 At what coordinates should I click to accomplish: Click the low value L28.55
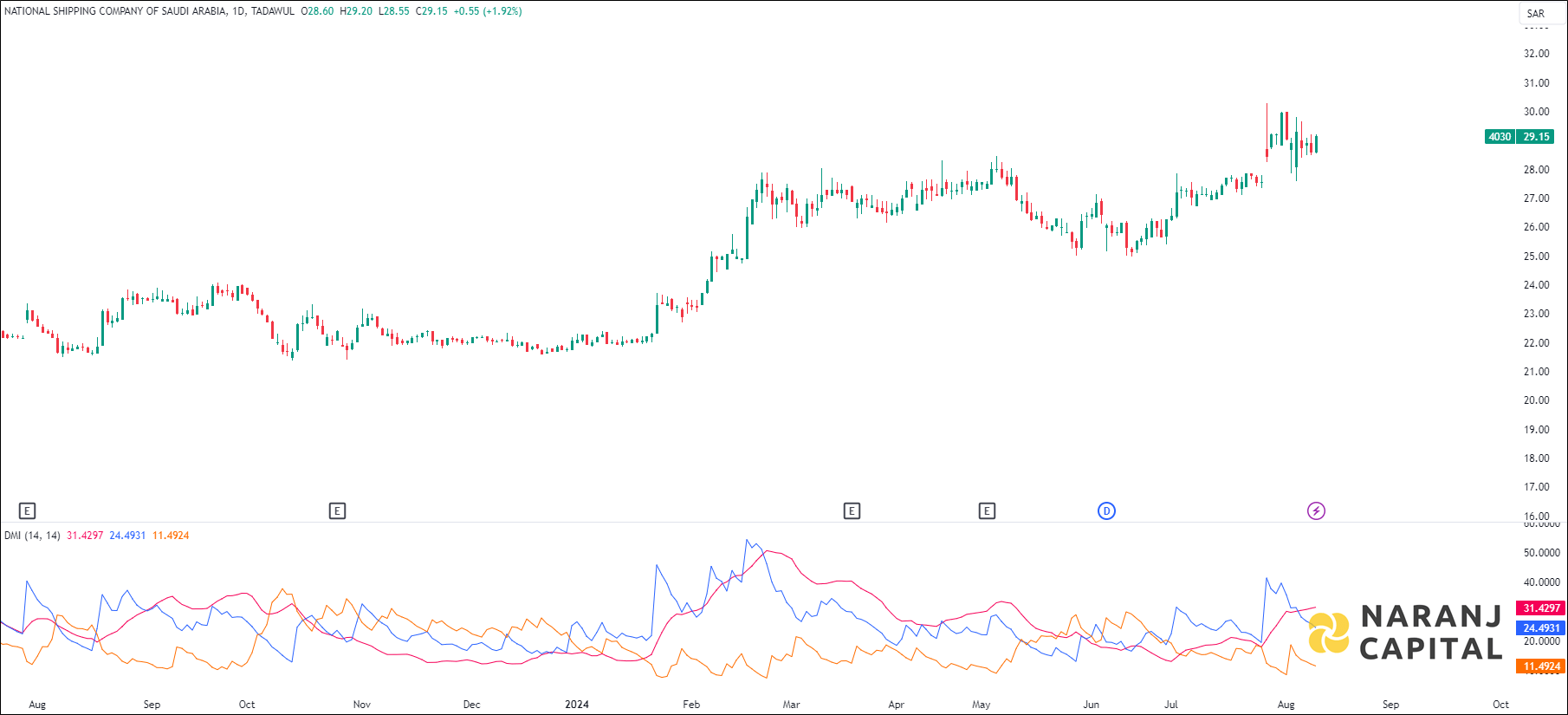tap(394, 11)
